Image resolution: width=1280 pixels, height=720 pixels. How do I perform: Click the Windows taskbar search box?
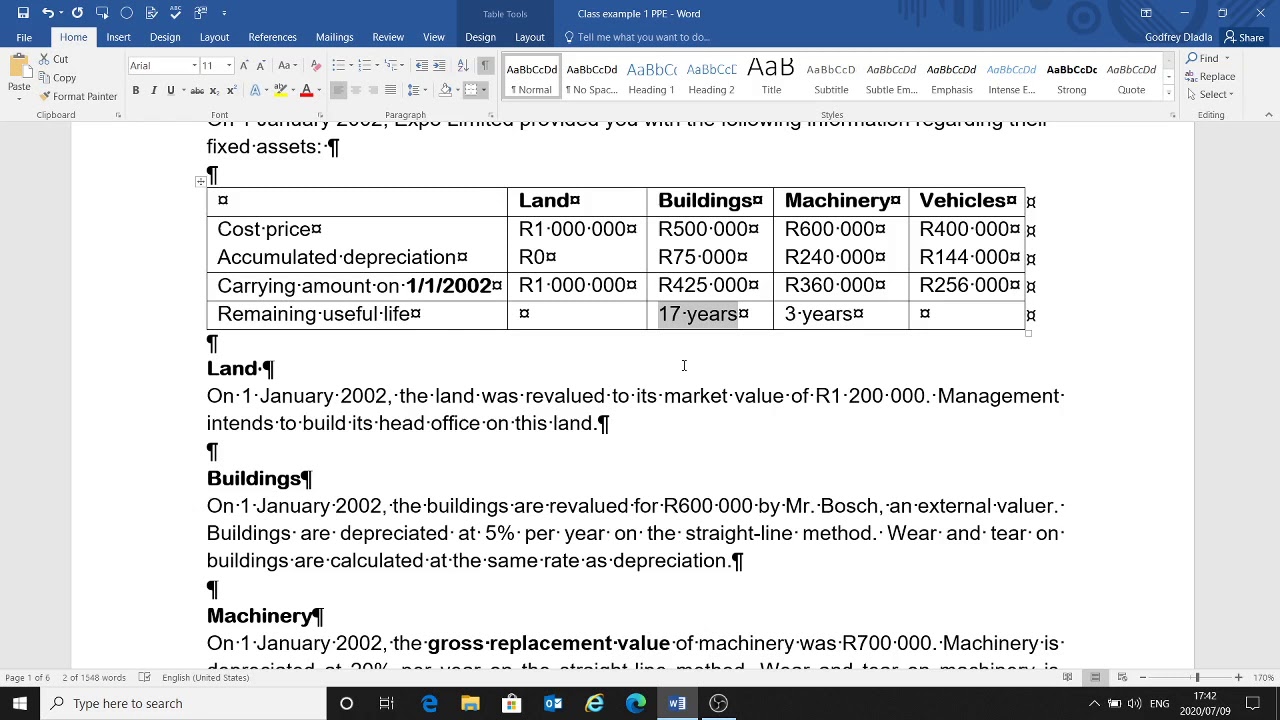point(183,703)
